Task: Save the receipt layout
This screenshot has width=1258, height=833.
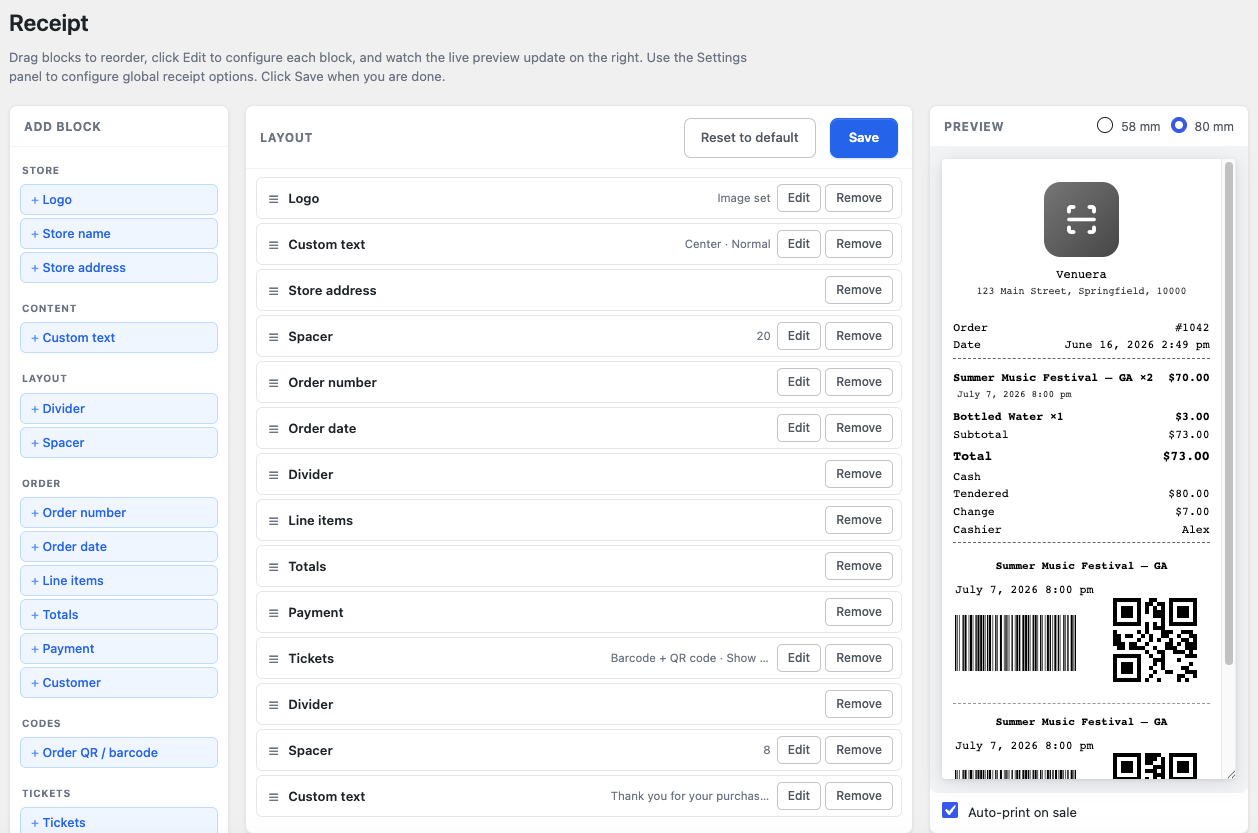Action: [864, 138]
